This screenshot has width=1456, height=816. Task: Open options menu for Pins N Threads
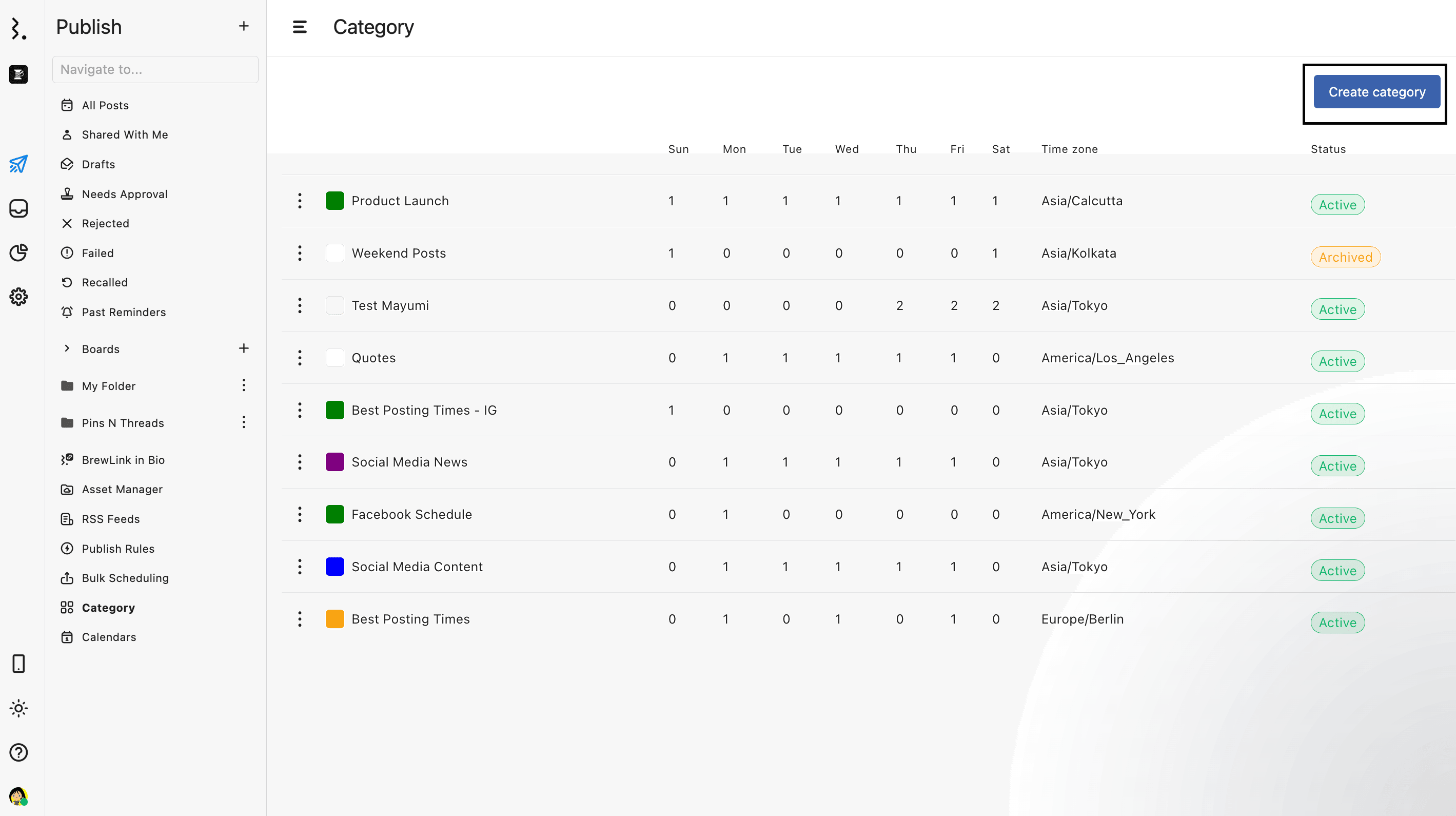click(244, 422)
